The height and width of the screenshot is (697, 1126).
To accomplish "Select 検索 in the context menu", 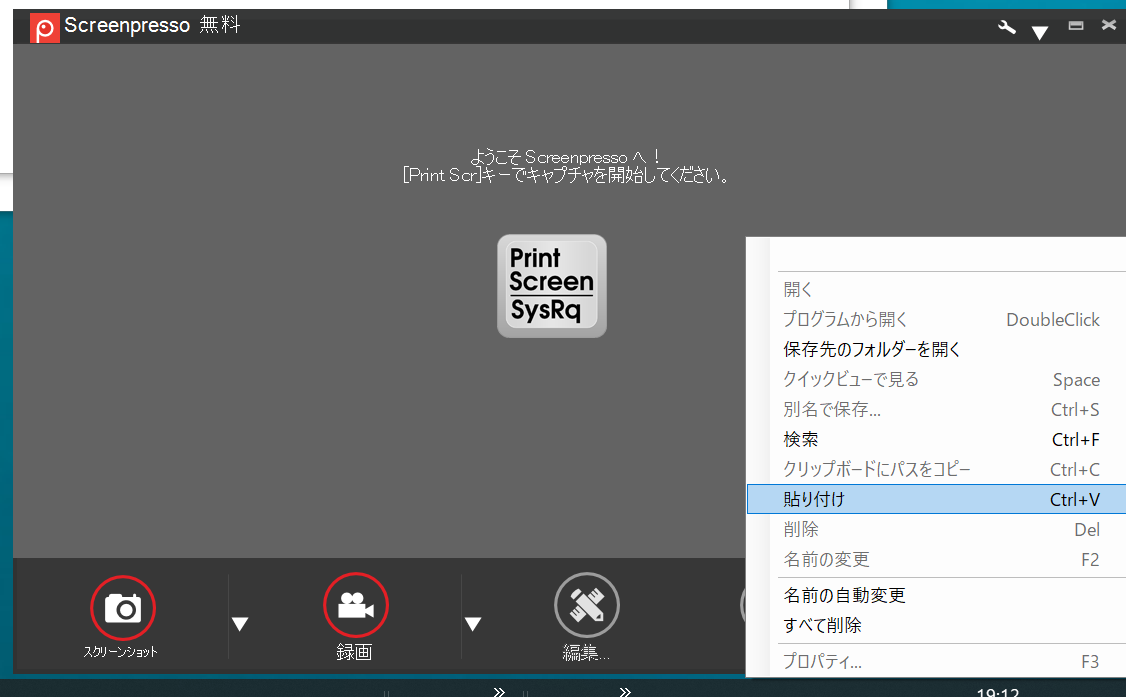I will click(x=936, y=439).
